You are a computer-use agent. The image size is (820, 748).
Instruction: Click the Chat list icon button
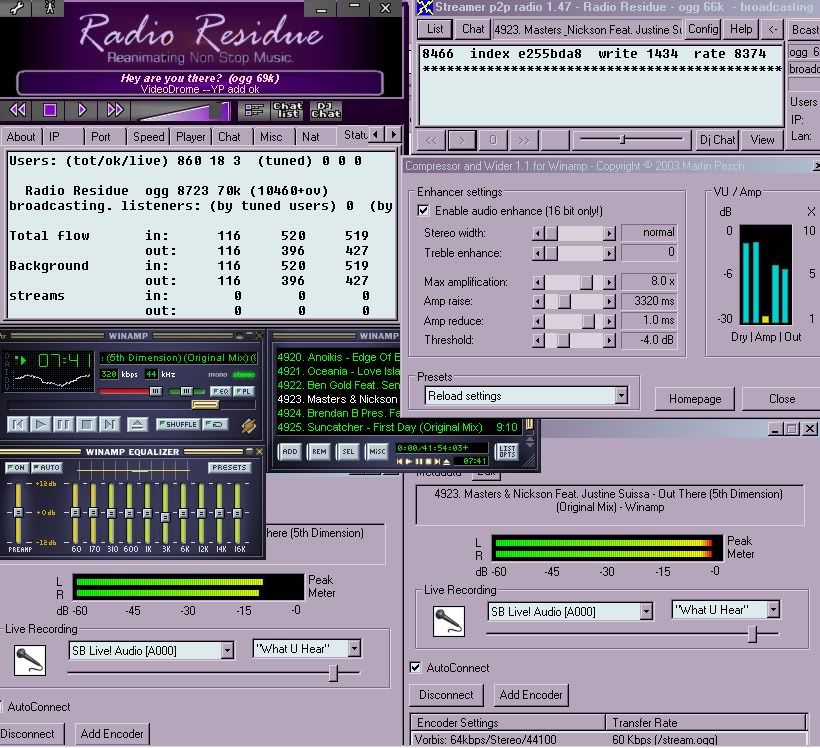pos(287,110)
